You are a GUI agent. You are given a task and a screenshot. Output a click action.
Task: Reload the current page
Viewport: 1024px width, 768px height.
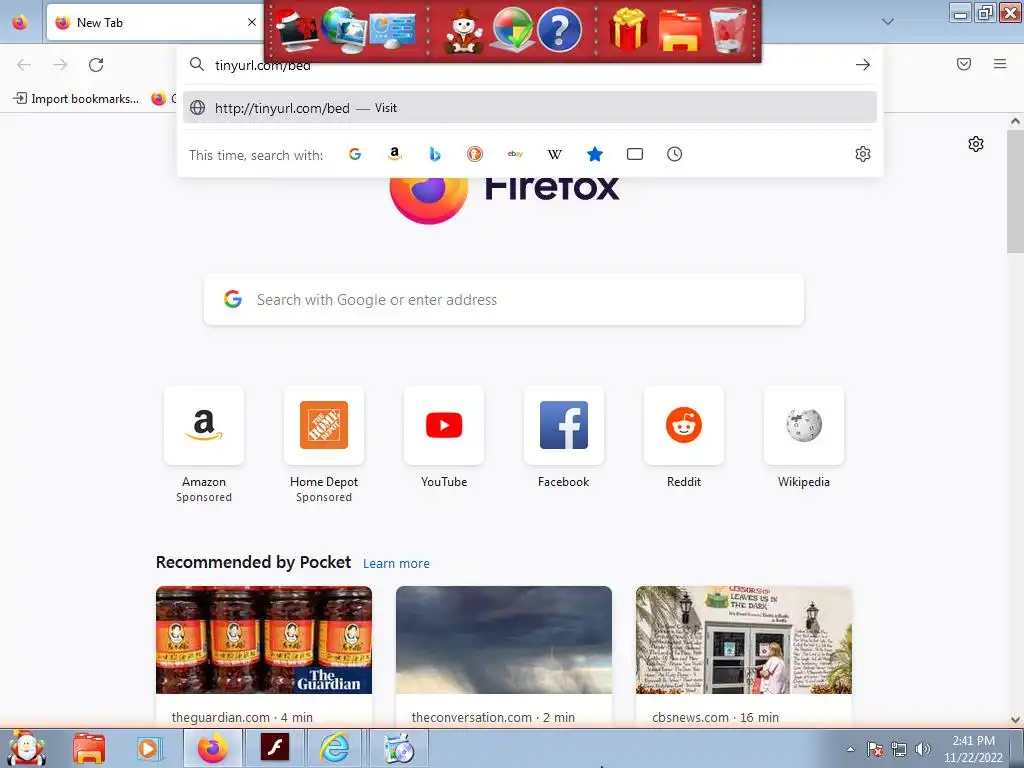(x=96, y=65)
